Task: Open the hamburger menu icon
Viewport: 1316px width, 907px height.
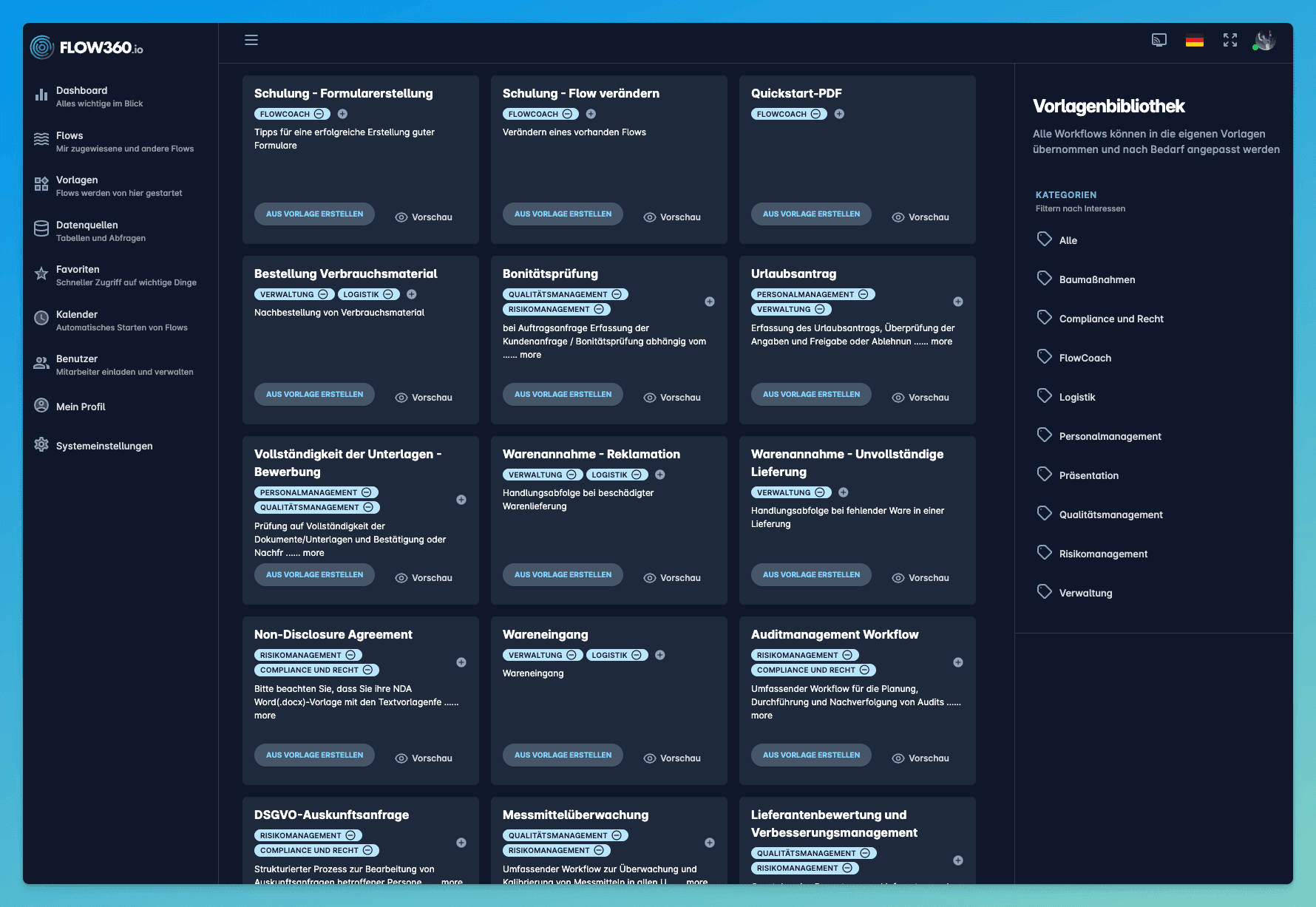Action: [251, 40]
